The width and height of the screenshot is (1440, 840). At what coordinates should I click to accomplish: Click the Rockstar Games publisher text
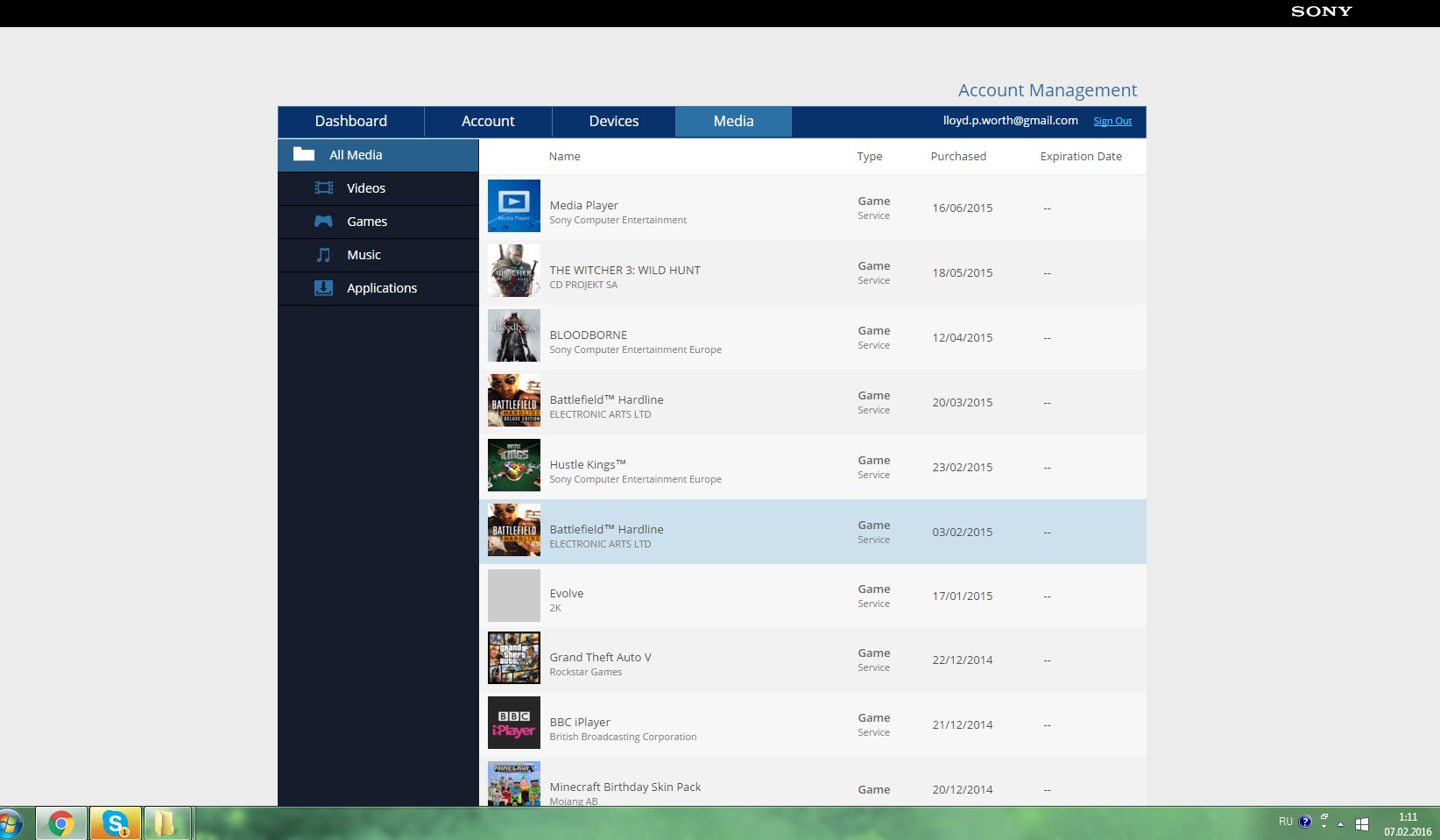click(x=585, y=672)
